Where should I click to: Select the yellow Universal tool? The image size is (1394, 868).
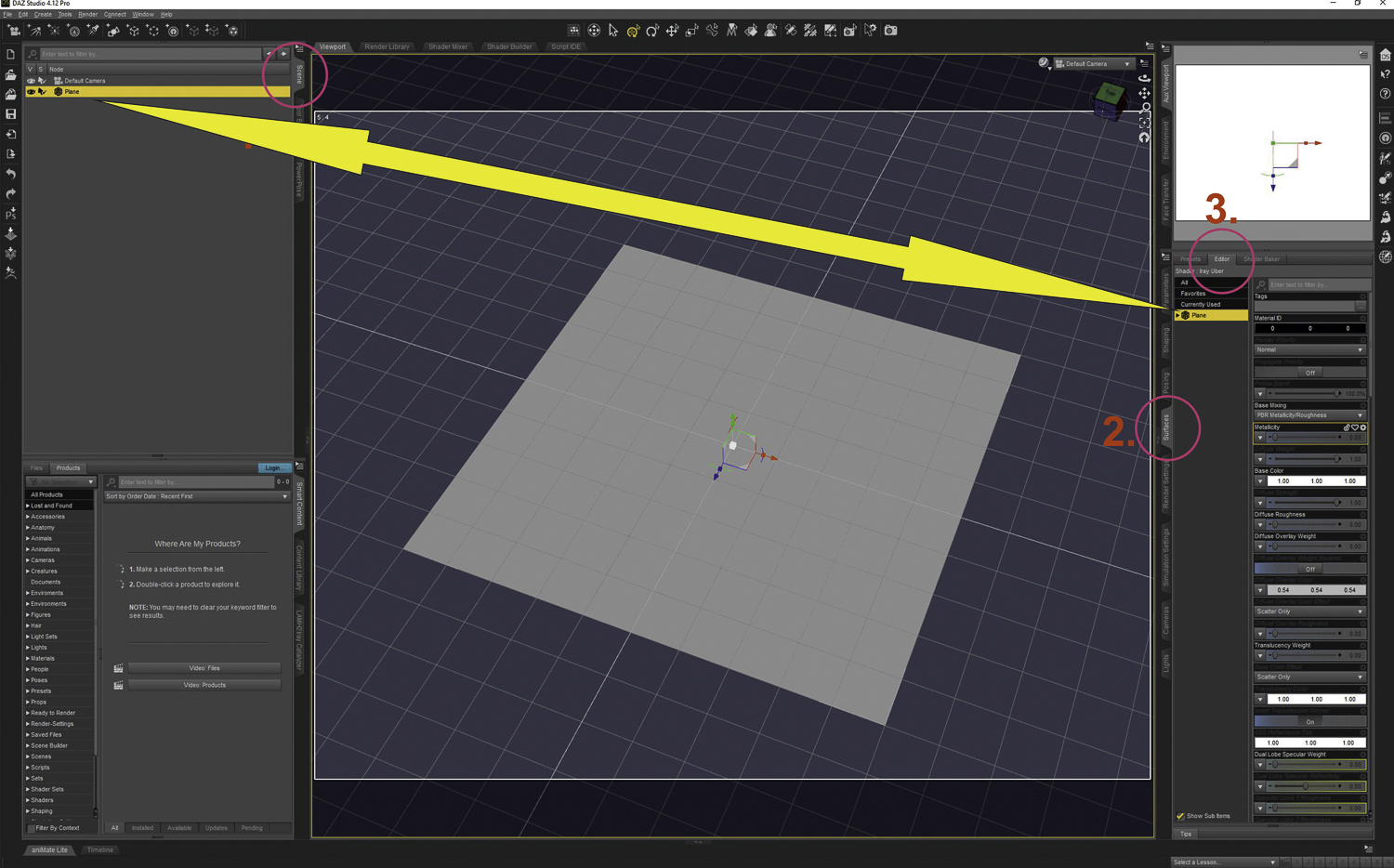(x=633, y=31)
